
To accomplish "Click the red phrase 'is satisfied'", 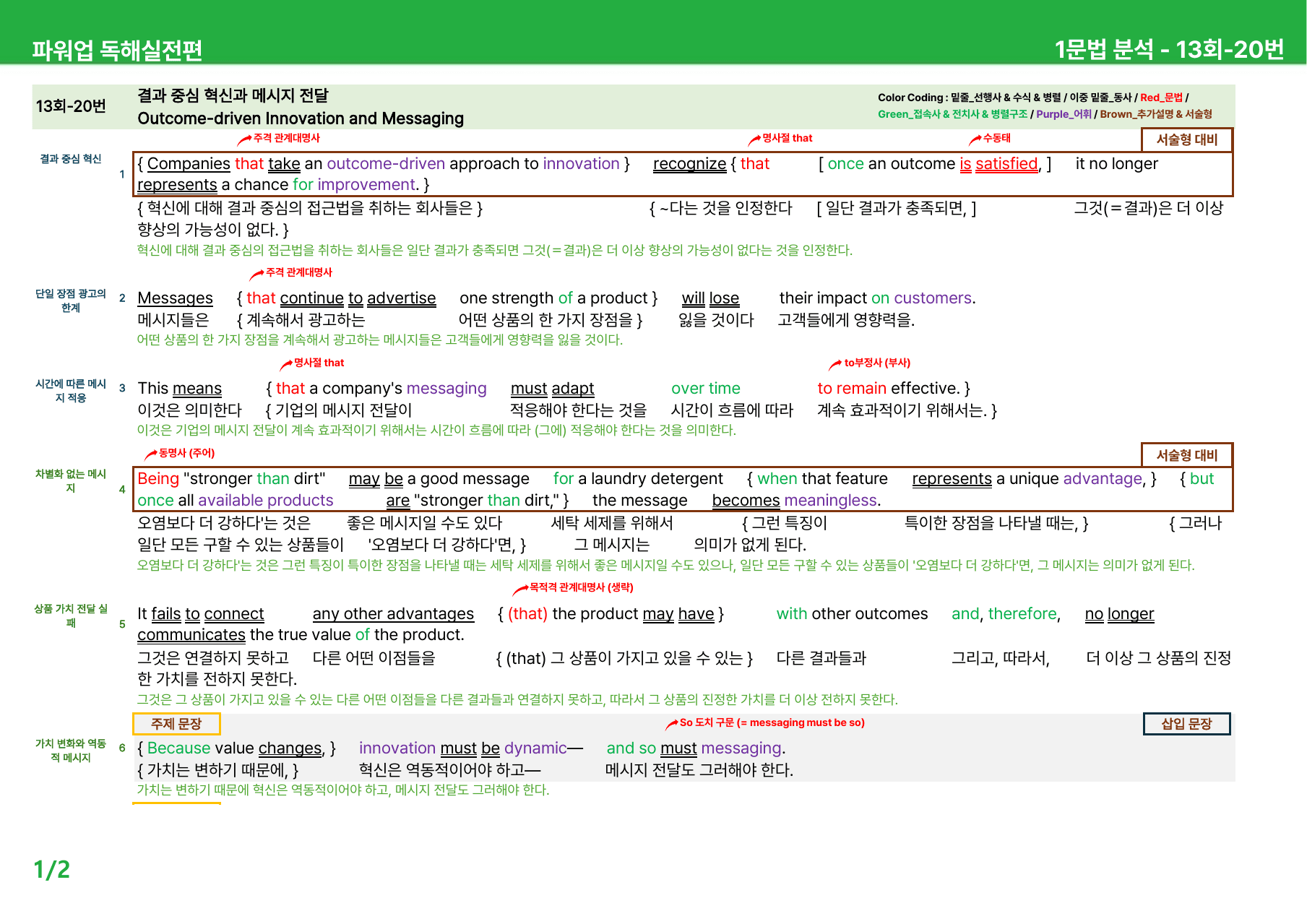I will click(998, 164).
